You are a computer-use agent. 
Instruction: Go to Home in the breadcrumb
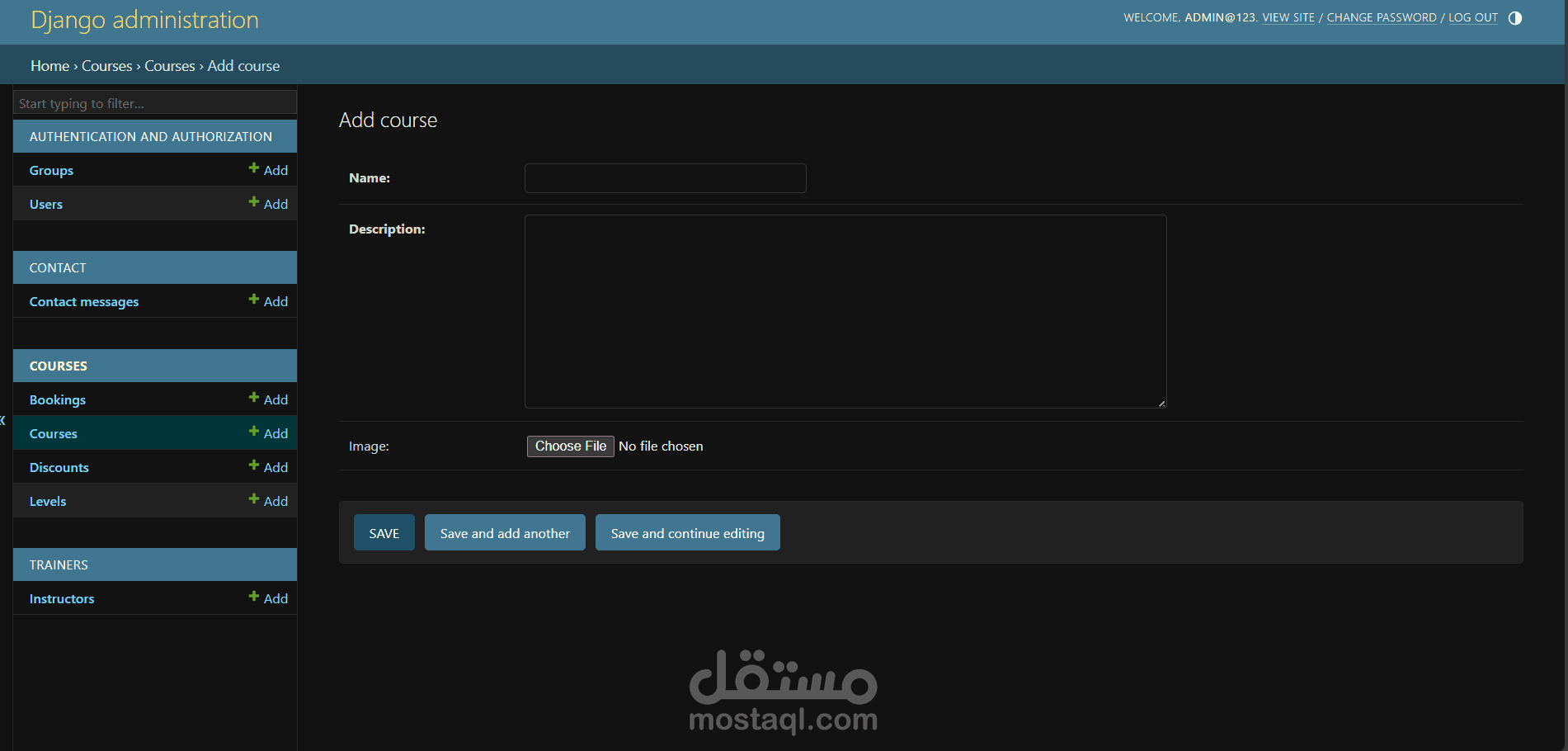pyautogui.click(x=50, y=66)
